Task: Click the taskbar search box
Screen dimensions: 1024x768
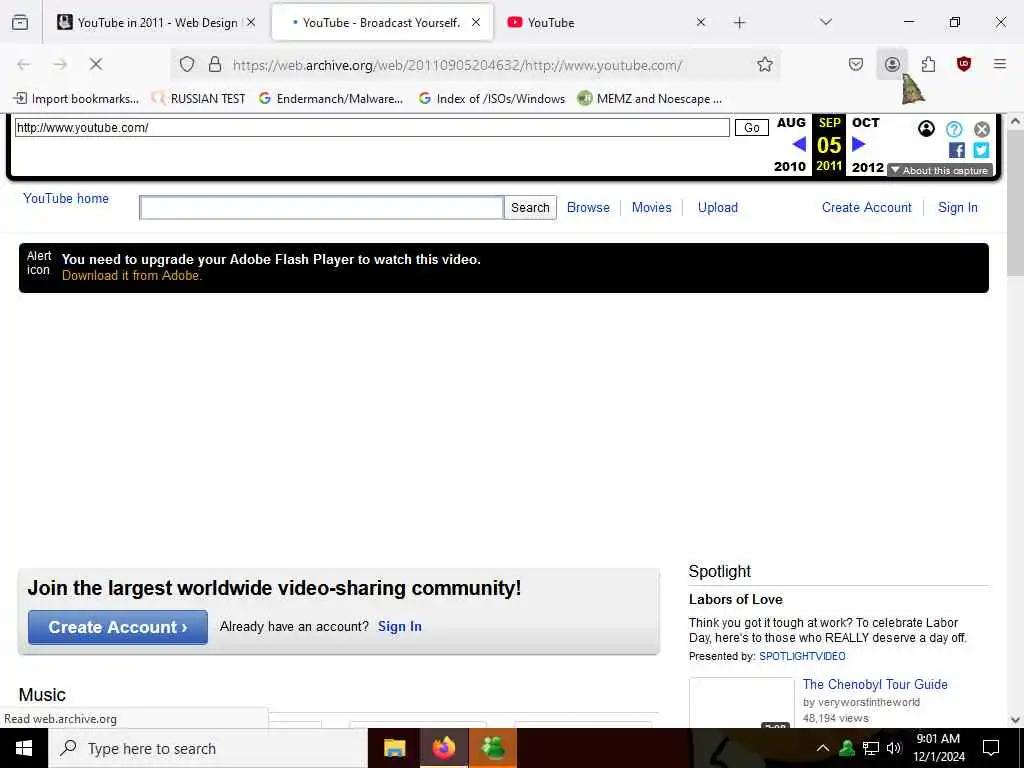Action: 208,748
